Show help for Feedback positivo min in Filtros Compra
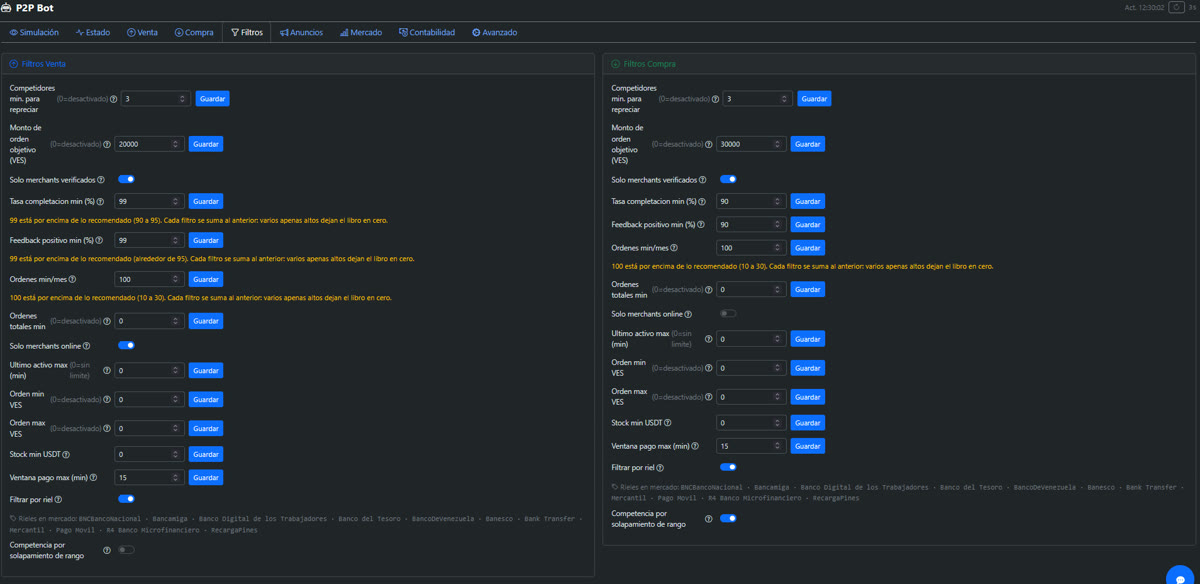This screenshot has width=1200, height=584. (700, 225)
